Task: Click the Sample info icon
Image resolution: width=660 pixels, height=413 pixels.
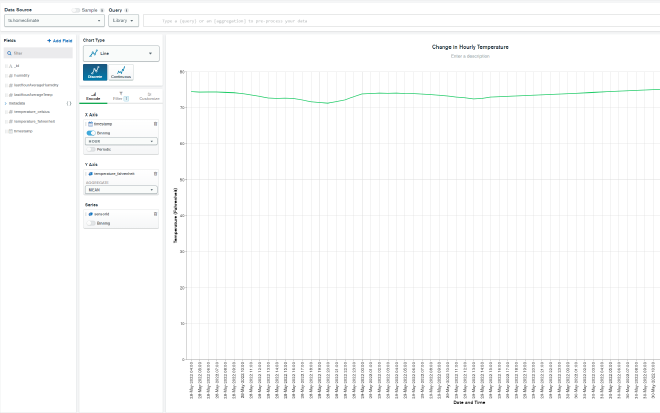Action: [x=102, y=9]
